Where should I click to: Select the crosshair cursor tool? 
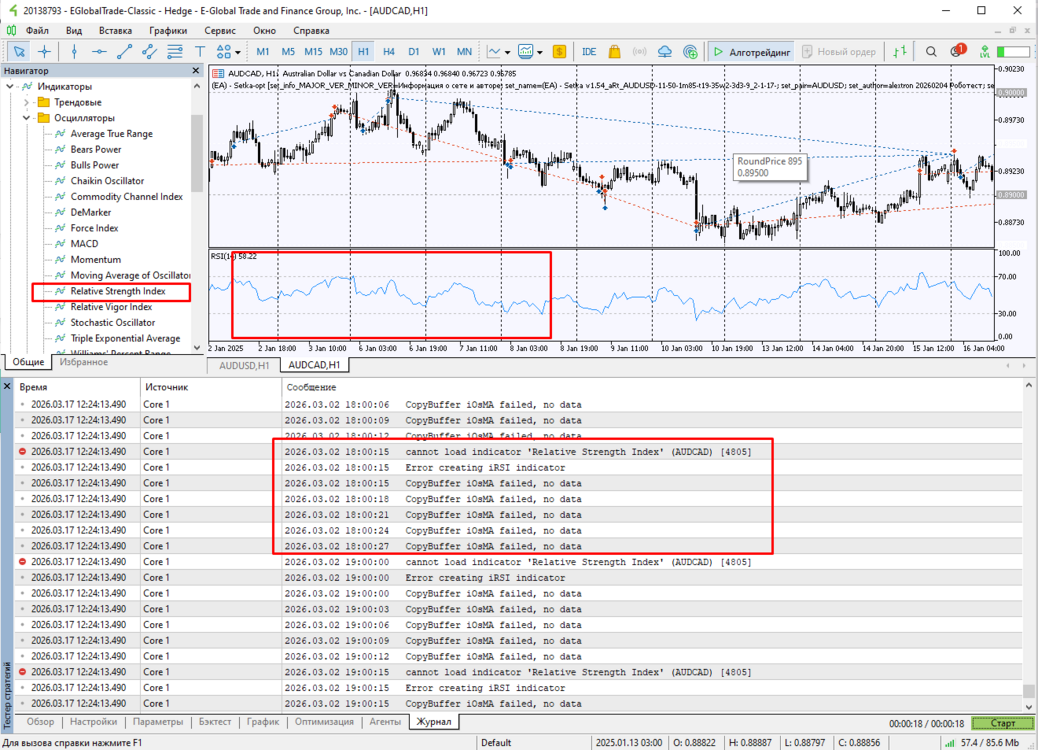click(x=44, y=52)
